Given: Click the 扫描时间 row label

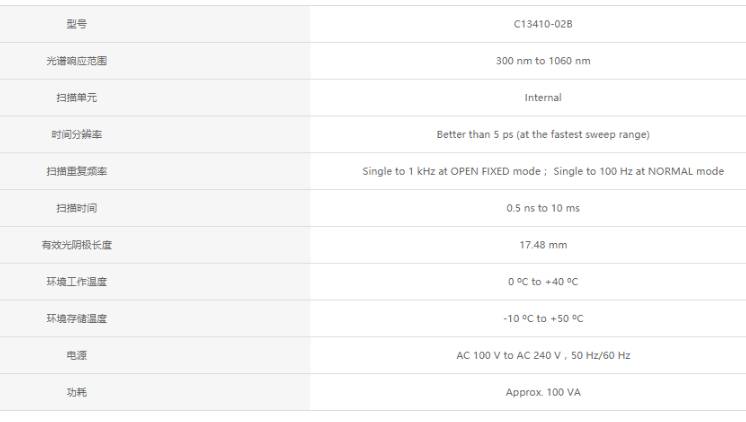Looking at the screenshot, I should point(77,208).
